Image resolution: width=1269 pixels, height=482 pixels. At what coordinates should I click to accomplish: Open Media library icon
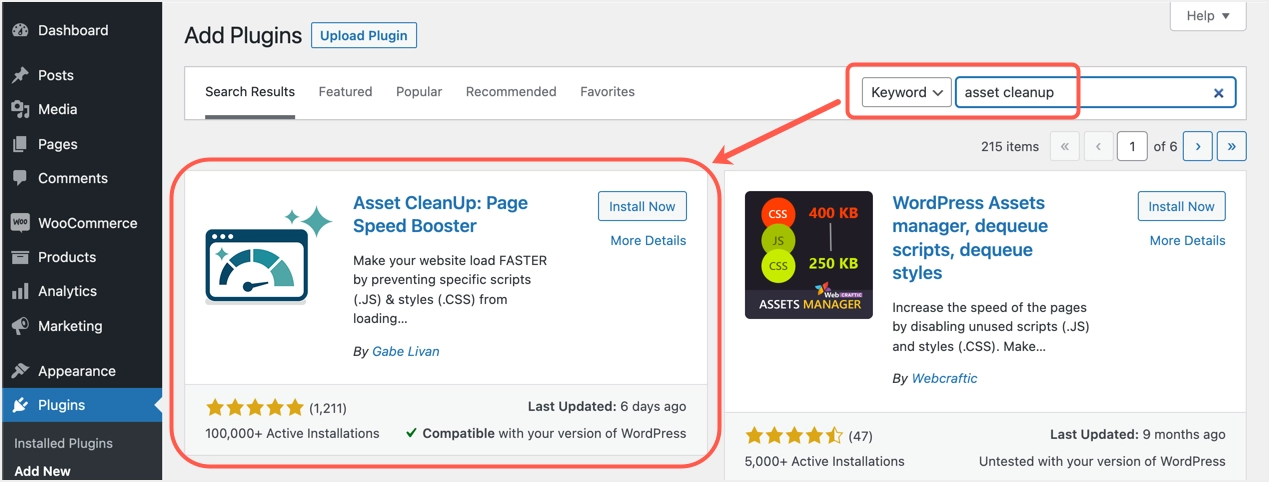coord(20,110)
